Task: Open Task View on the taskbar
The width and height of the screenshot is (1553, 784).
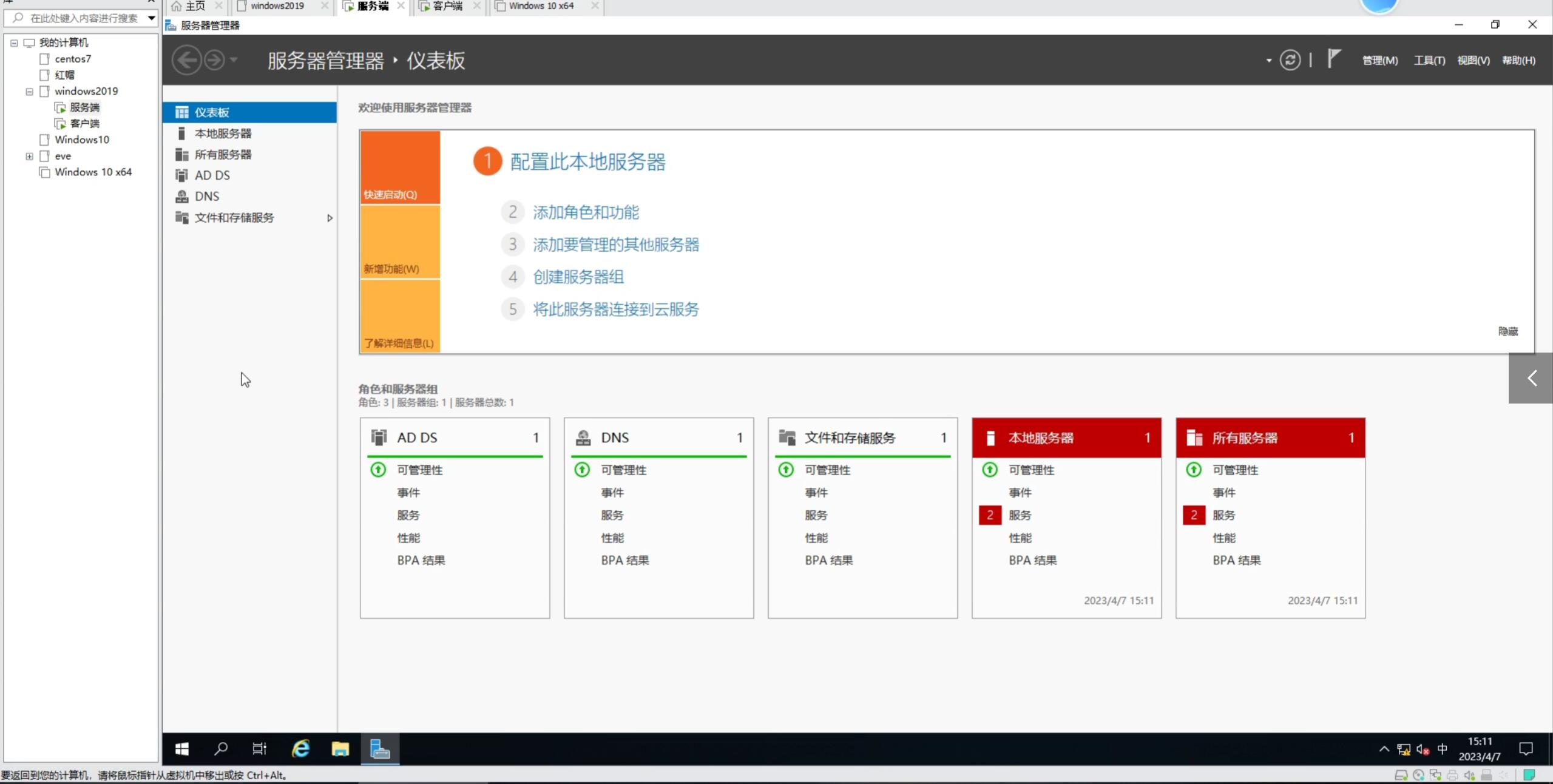Action: tap(259, 749)
